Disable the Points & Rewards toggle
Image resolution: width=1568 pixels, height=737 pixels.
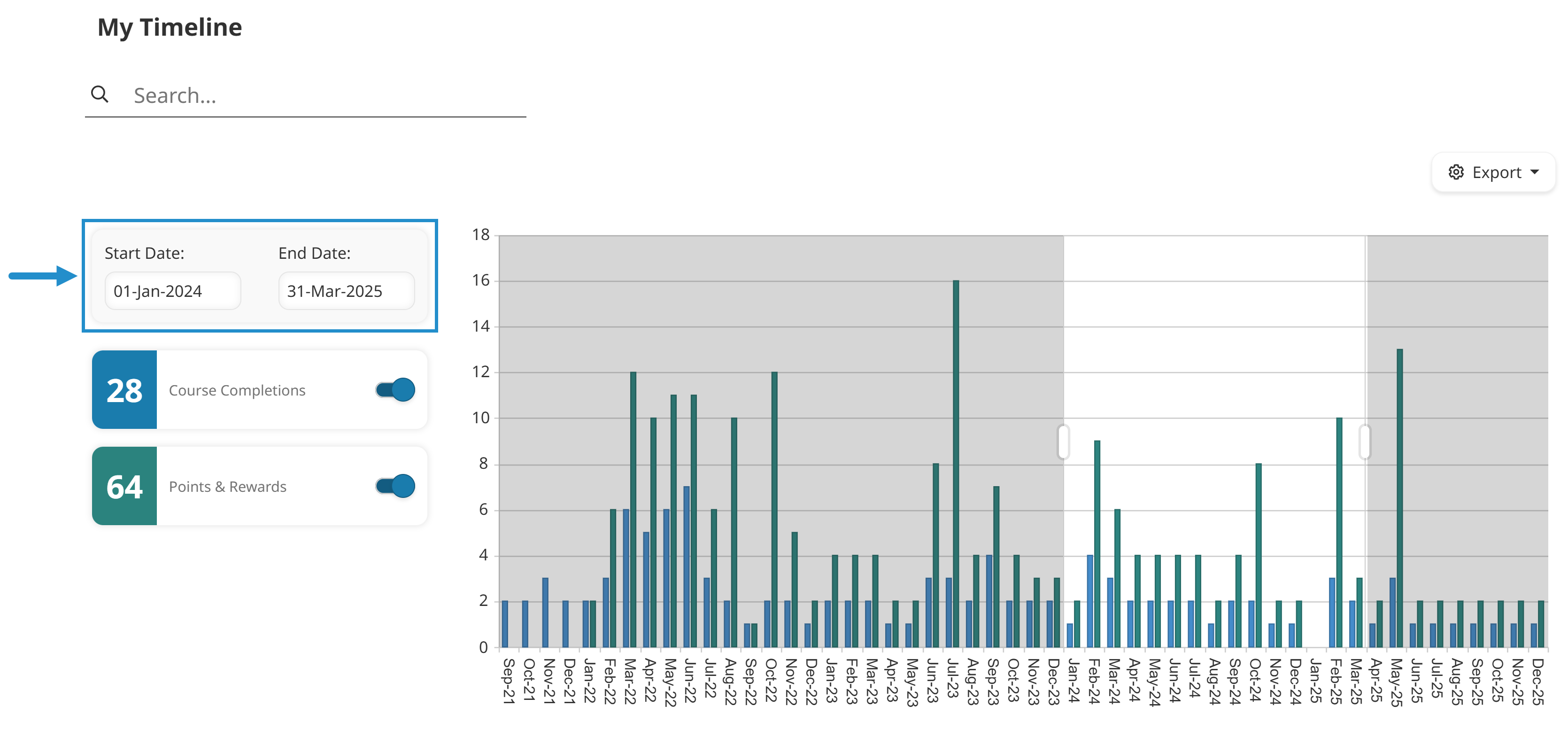click(x=395, y=486)
